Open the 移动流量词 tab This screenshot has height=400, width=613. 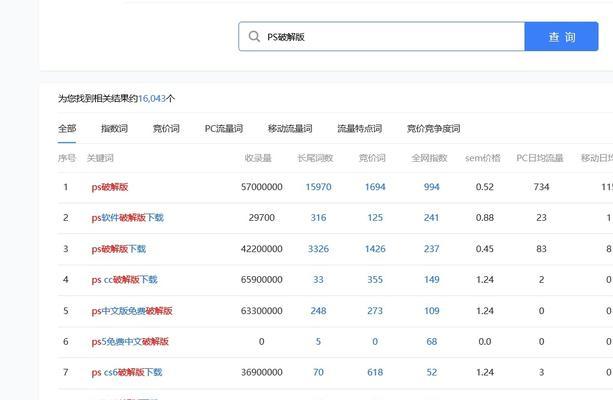(x=290, y=129)
